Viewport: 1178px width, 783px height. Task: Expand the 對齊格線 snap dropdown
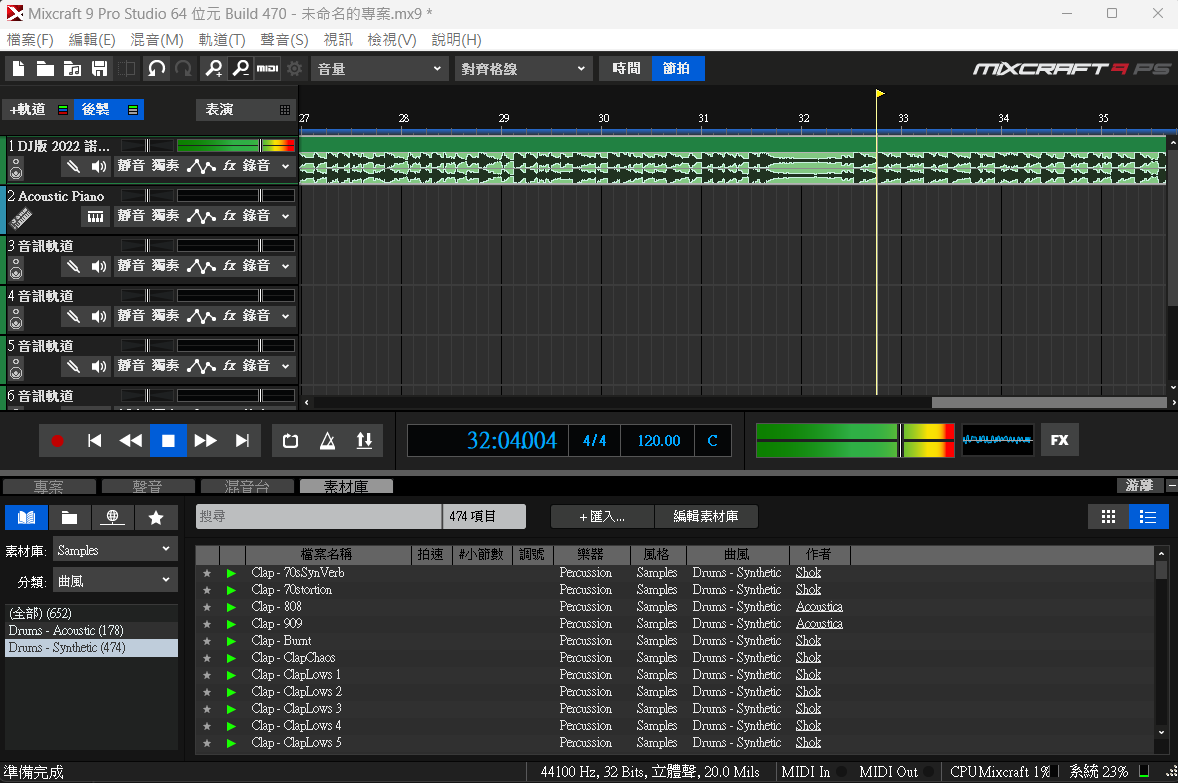[524, 69]
